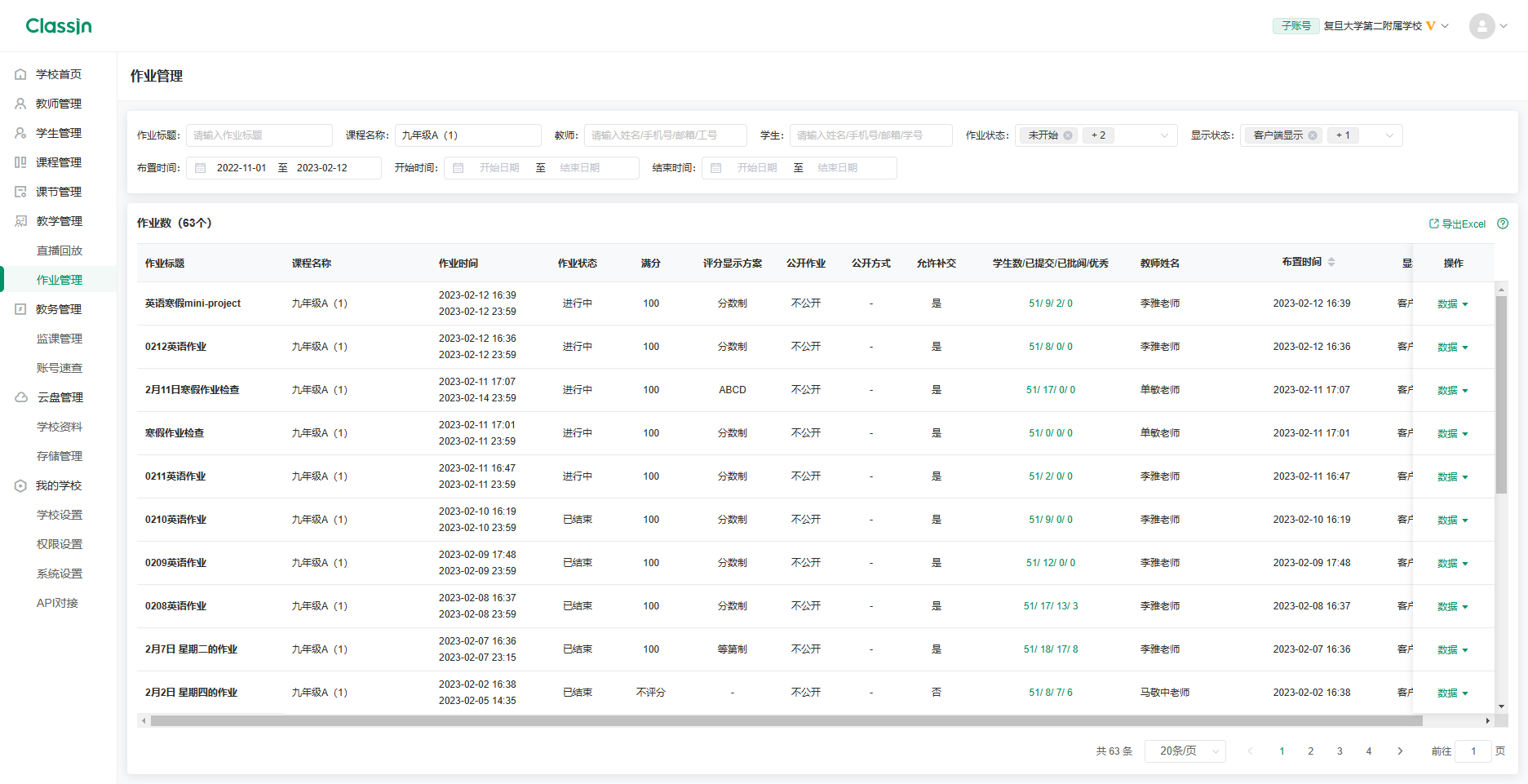The image size is (1528, 784).
Task: Remove the 客户端显示 tag
Action: pos(1312,135)
